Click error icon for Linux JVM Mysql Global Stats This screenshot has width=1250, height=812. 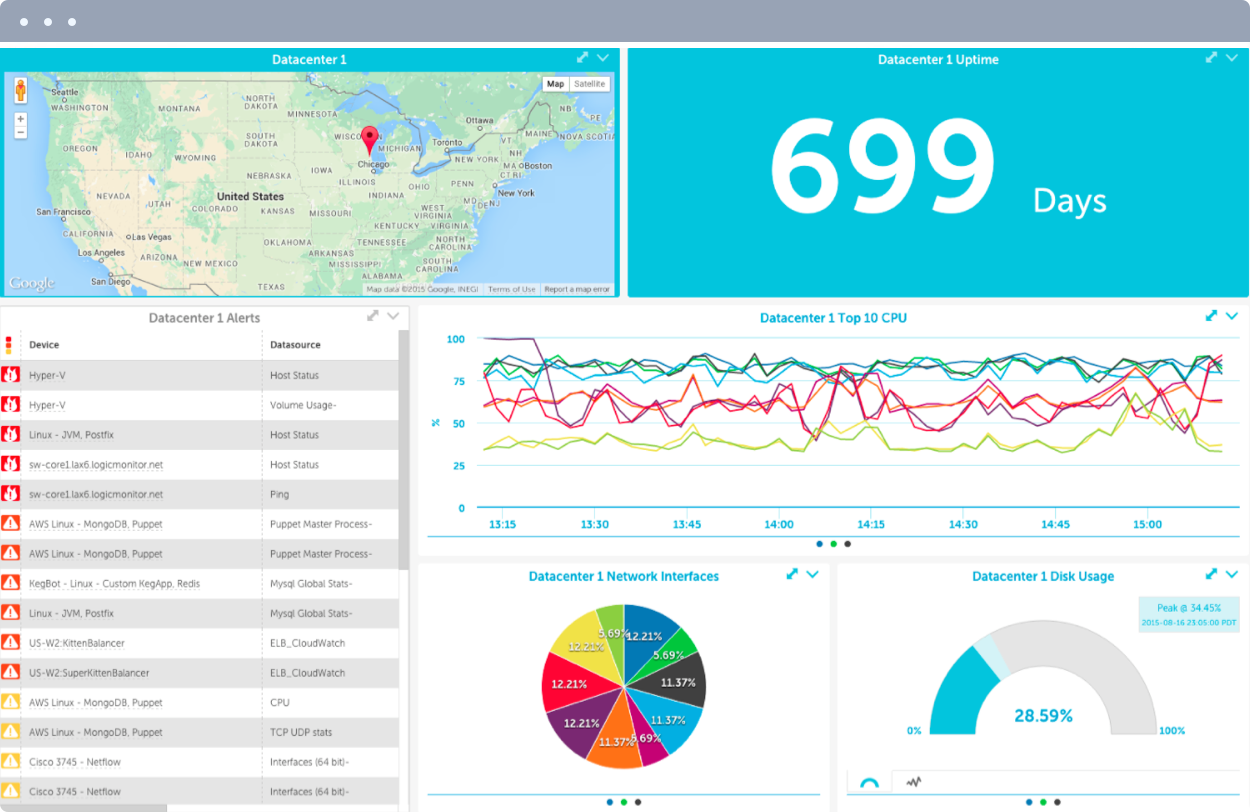(x=10, y=613)
